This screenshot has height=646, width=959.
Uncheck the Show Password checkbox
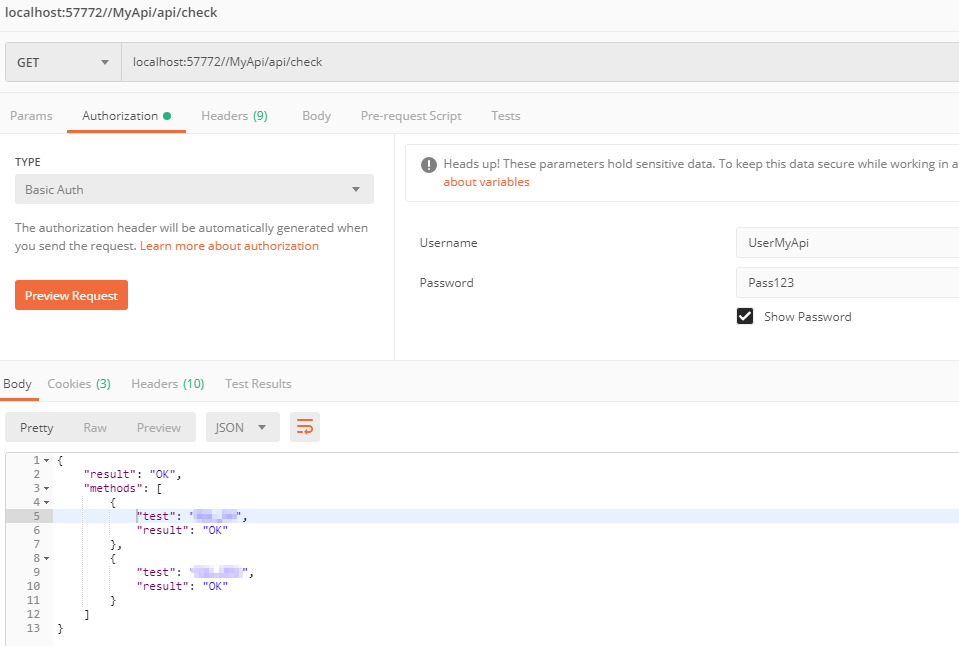click(x=745, y=316)
